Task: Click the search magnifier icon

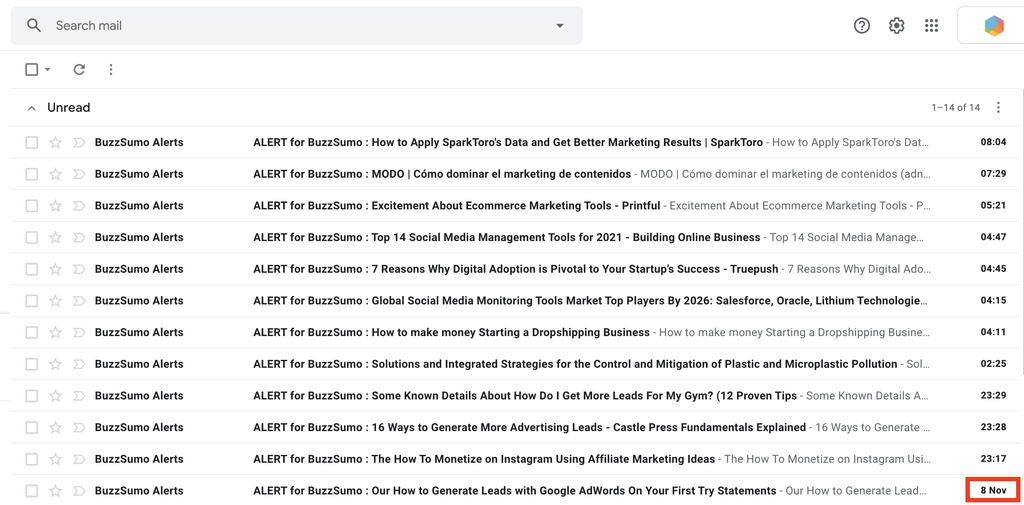Action: click(34, 26)
